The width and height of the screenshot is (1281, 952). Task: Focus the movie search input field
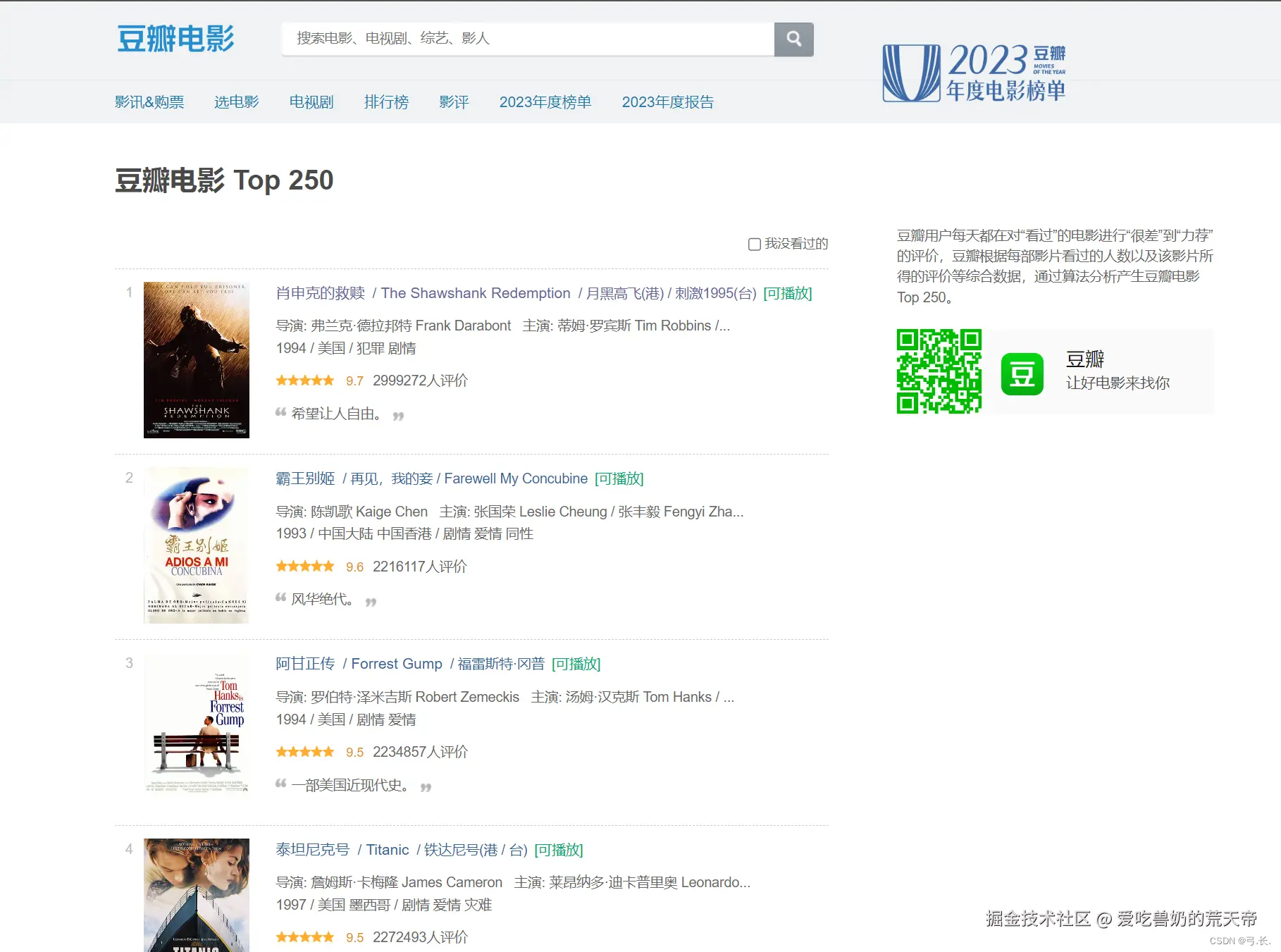coord(528,39)
